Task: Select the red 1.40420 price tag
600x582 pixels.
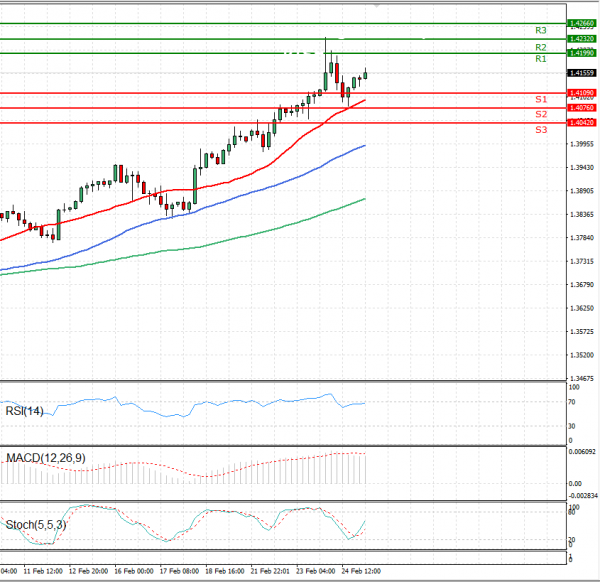Action: coord(582,122)
